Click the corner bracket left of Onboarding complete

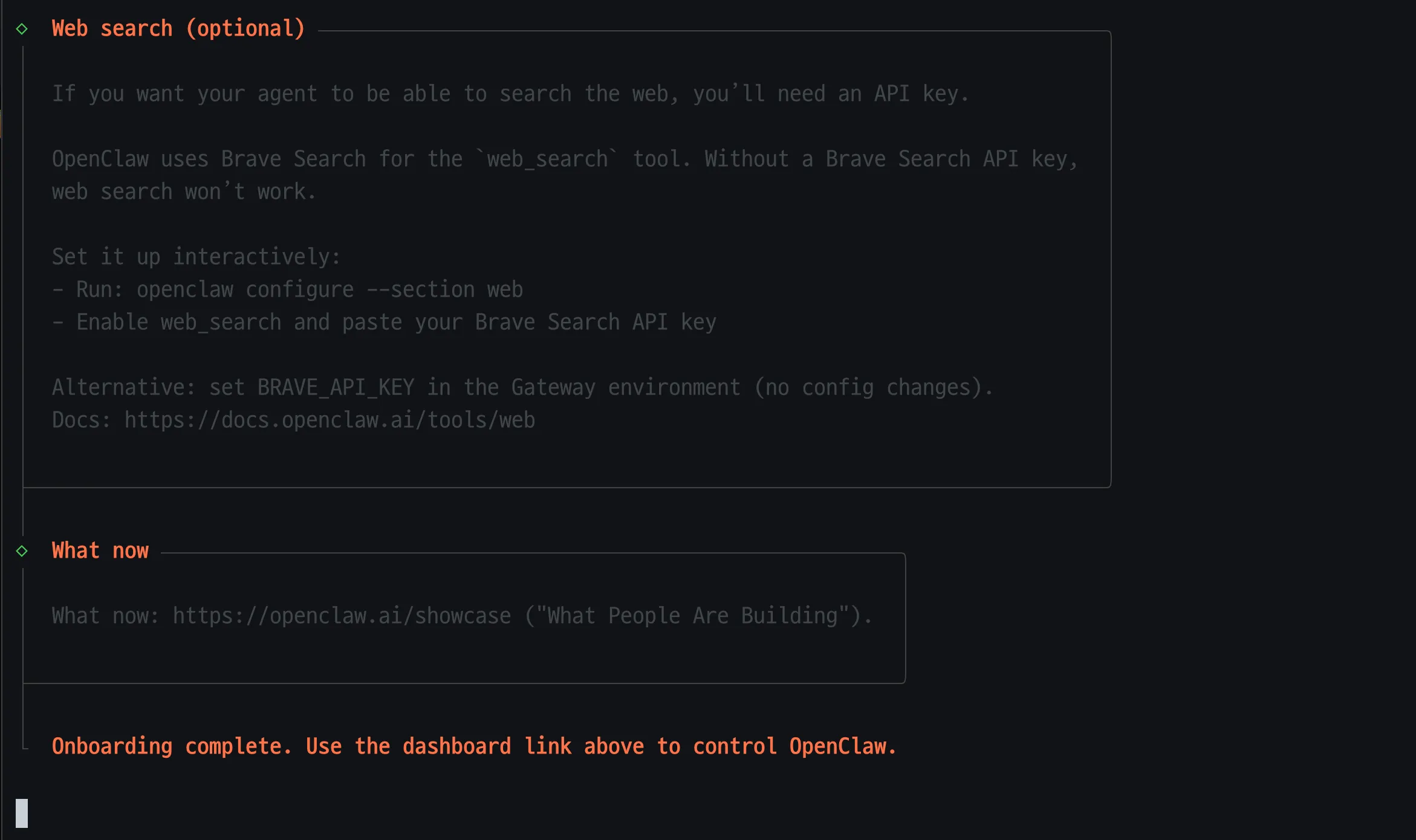(x=25, y=747)
